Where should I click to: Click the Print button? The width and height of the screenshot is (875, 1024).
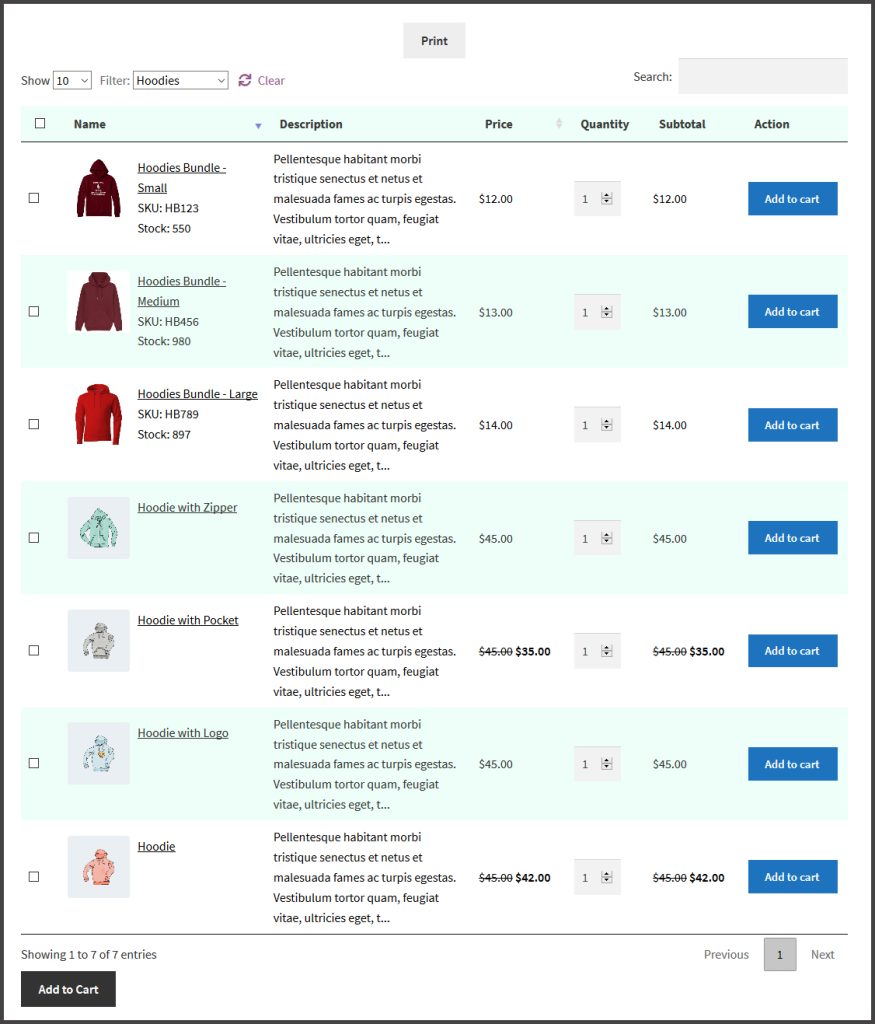pyautogui.click(x=434, y=41)
